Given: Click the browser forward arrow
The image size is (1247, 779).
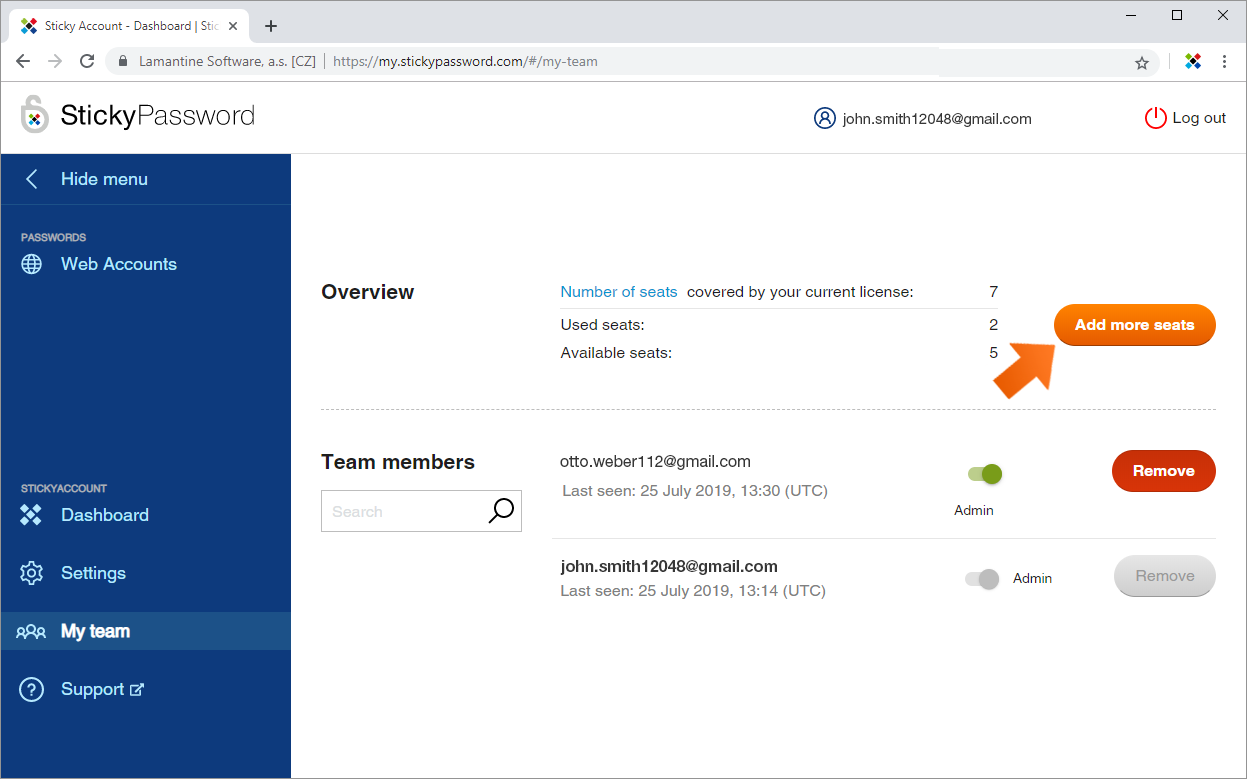Looking at the screenshot, I should pyautogui.click(x=55, y=61).
